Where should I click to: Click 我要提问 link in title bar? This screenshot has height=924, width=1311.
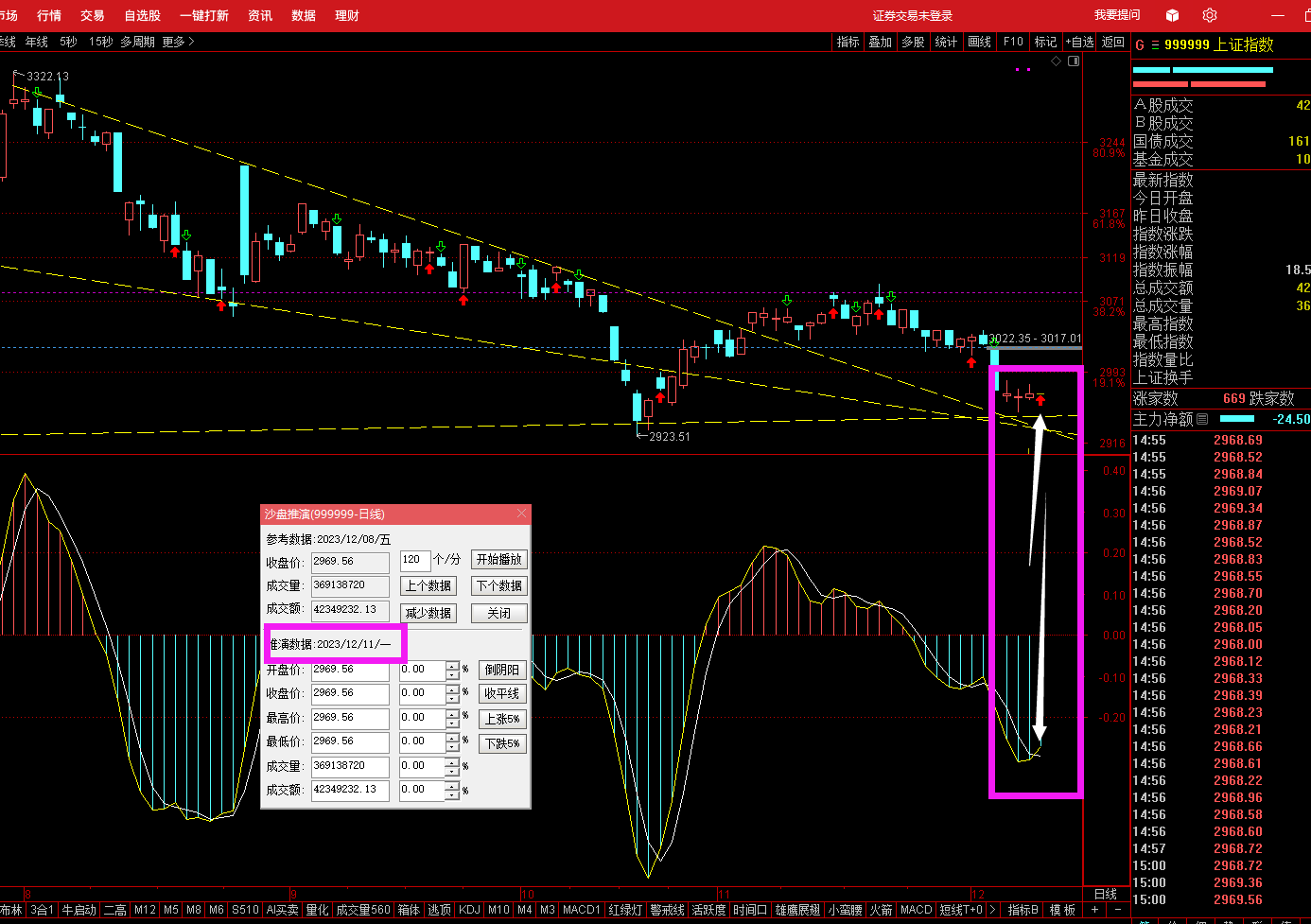(x=1117, y=15)
